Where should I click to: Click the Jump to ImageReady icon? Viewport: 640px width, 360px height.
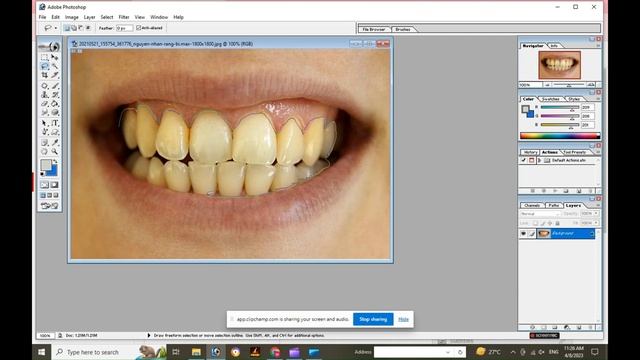[x=49, y=206]
